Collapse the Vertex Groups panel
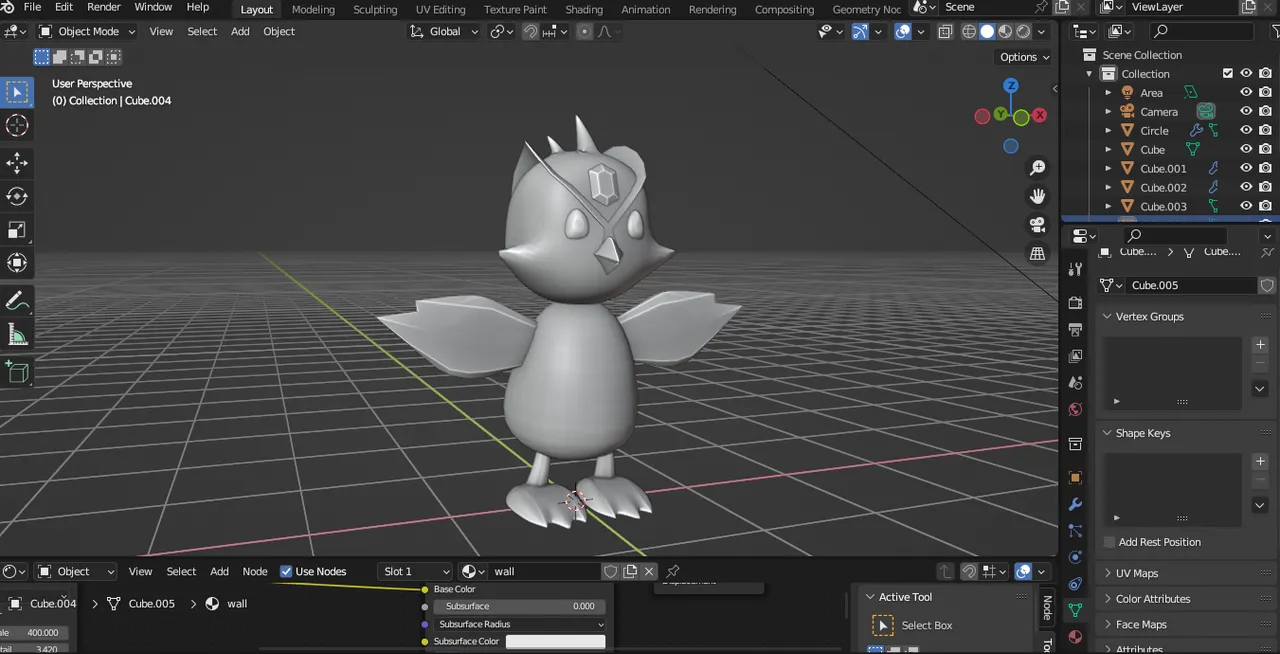Screen dimensions: 1280x654 click(x=1150, y=316)
